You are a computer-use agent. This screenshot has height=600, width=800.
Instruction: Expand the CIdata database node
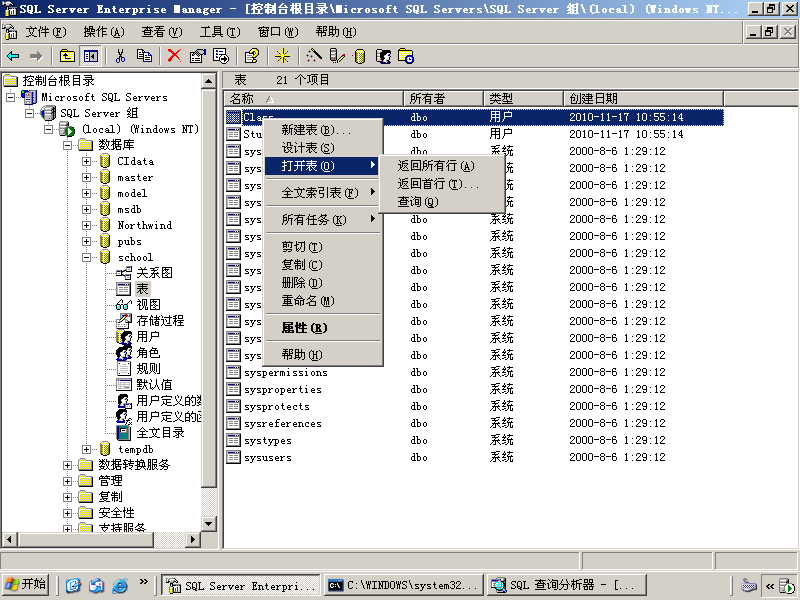point(87,161)
